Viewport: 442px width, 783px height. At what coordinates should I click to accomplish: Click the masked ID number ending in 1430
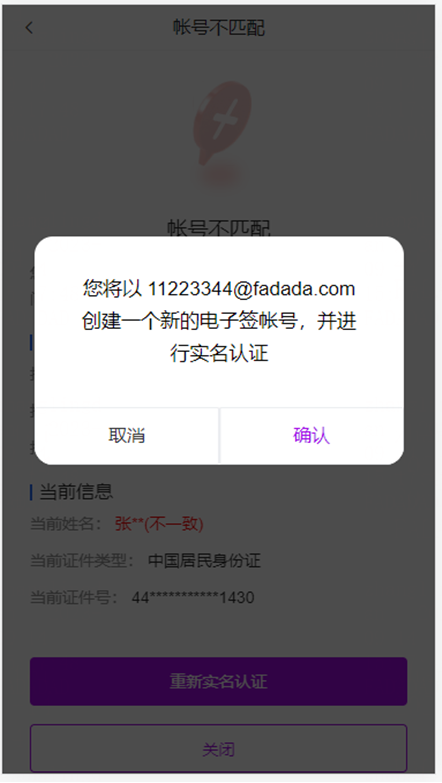pos(193,597)
